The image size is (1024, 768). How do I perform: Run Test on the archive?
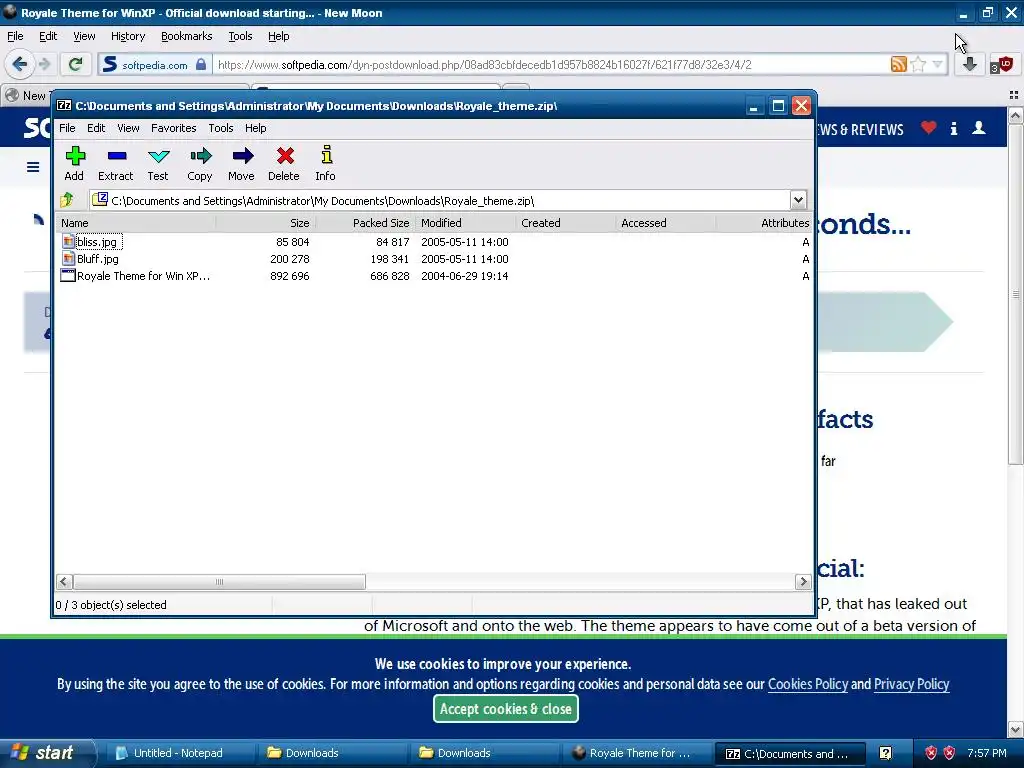tap(158, 163)
